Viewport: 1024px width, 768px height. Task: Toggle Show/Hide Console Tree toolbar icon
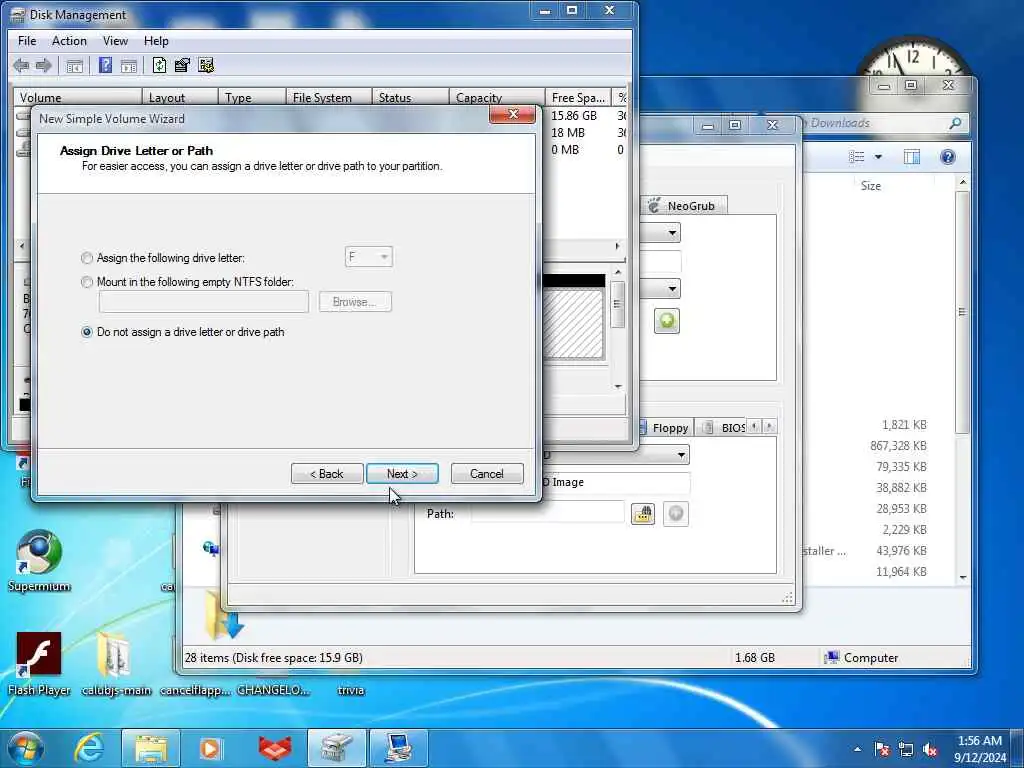[x=74, y=65]
